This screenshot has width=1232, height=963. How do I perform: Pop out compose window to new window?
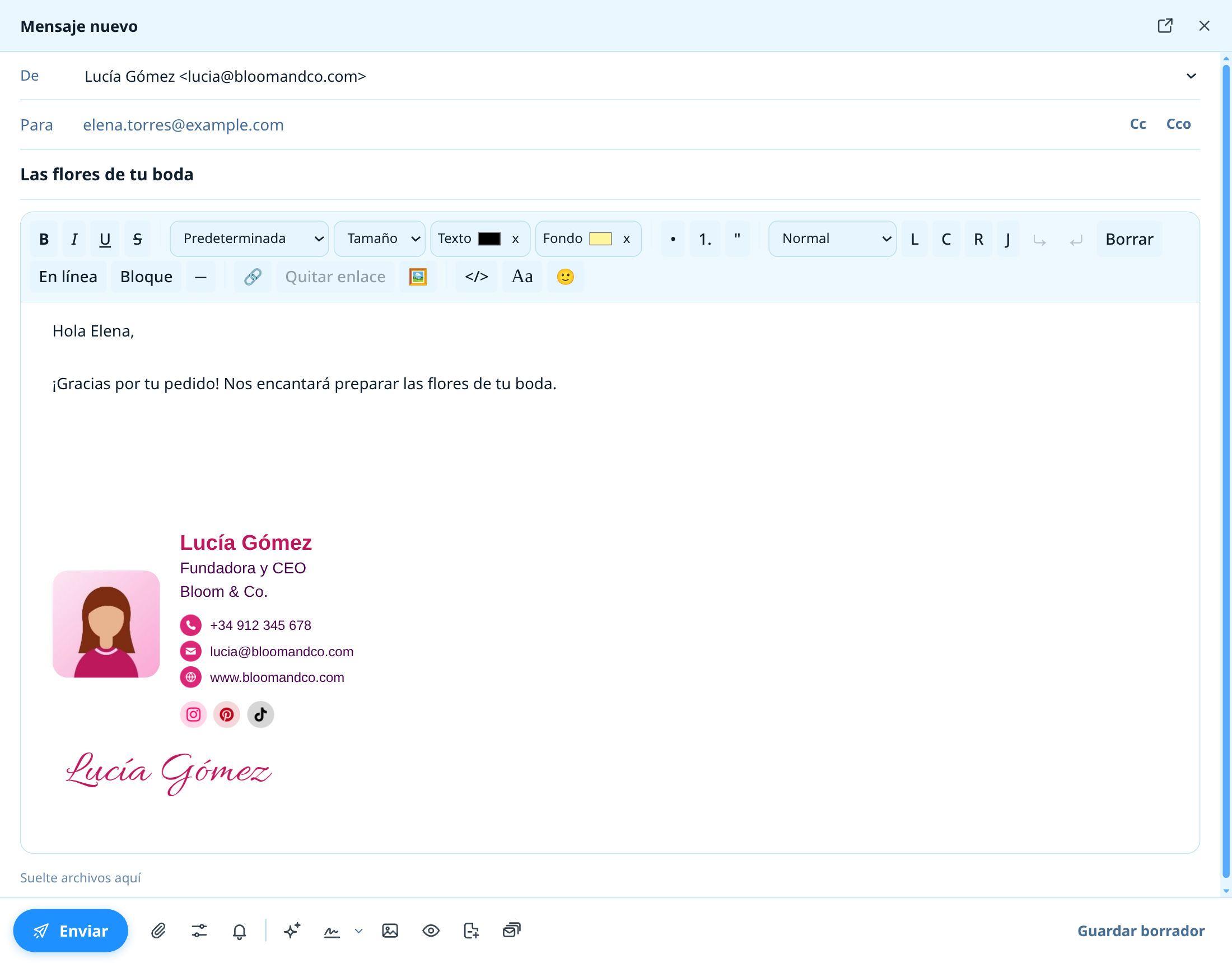1165,26
